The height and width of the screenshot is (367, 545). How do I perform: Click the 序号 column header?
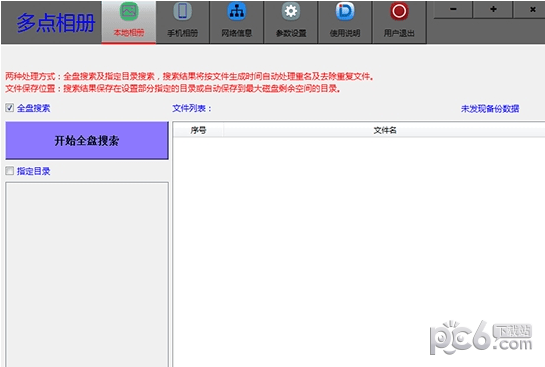coord(198,130)
